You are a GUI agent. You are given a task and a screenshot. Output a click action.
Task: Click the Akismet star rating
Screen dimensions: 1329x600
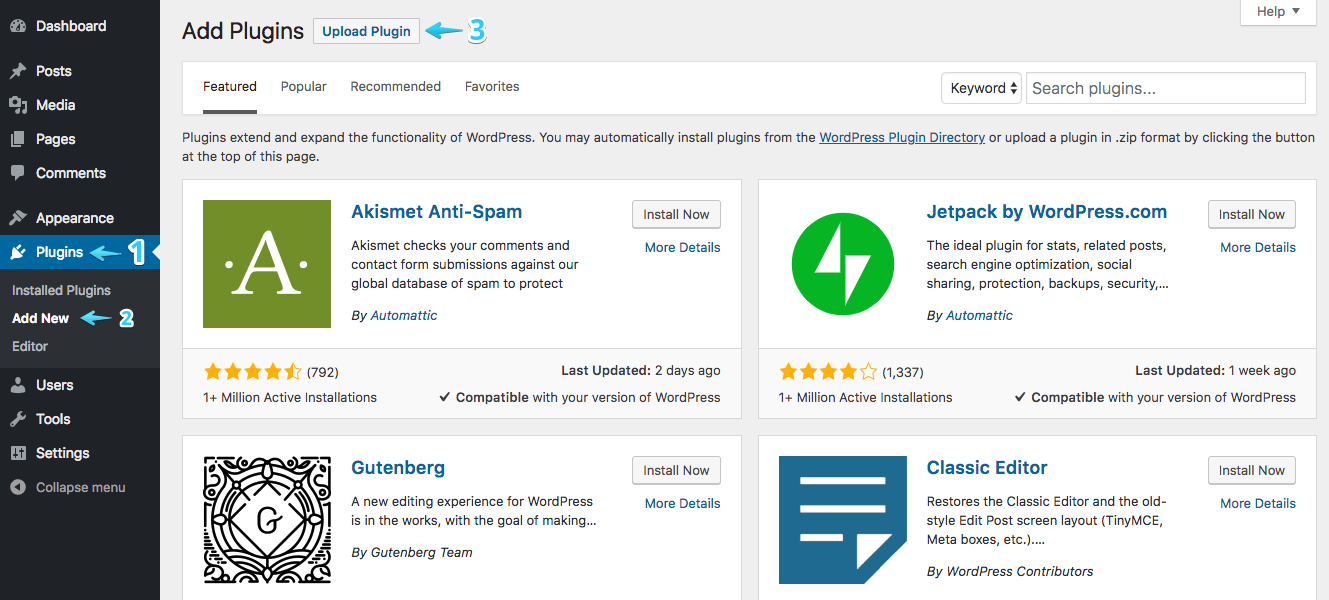[x=252, y=372]
